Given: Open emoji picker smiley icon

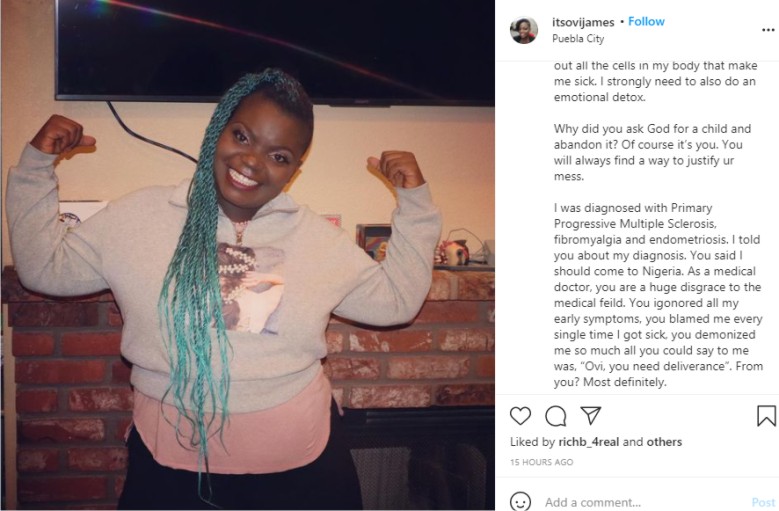Looking at the screenshot, I should [x=520, y=502].
